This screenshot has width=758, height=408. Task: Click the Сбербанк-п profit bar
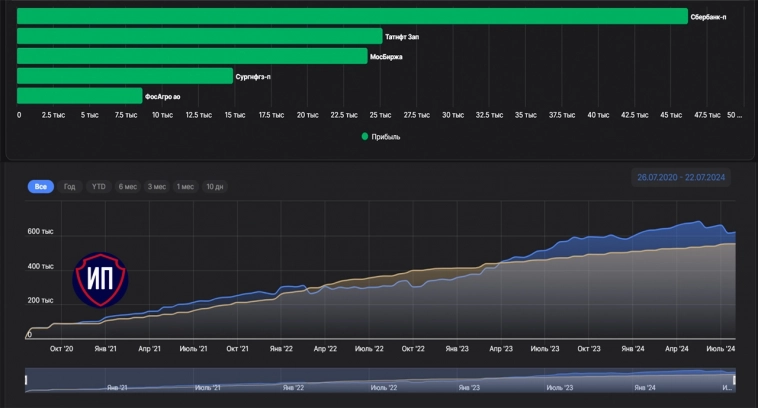point(352,16)
